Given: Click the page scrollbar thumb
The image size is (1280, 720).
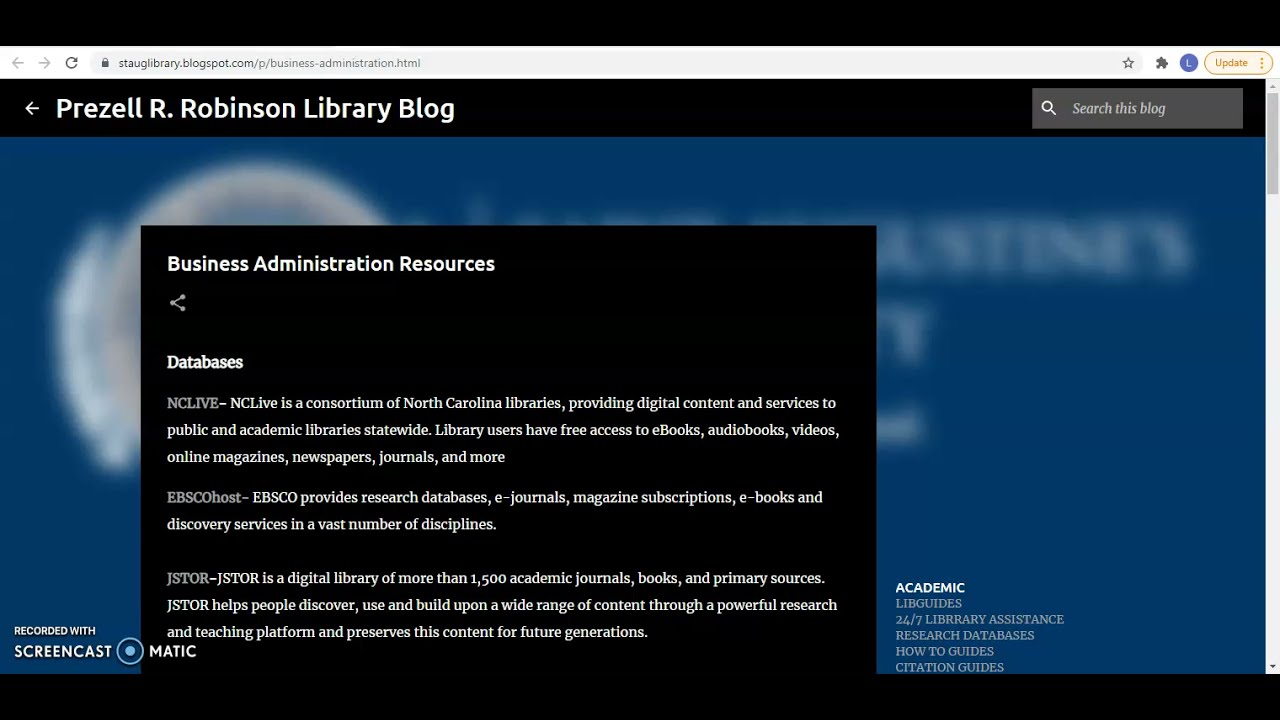Looking at the screenshot, I should tap(1272, 143).
